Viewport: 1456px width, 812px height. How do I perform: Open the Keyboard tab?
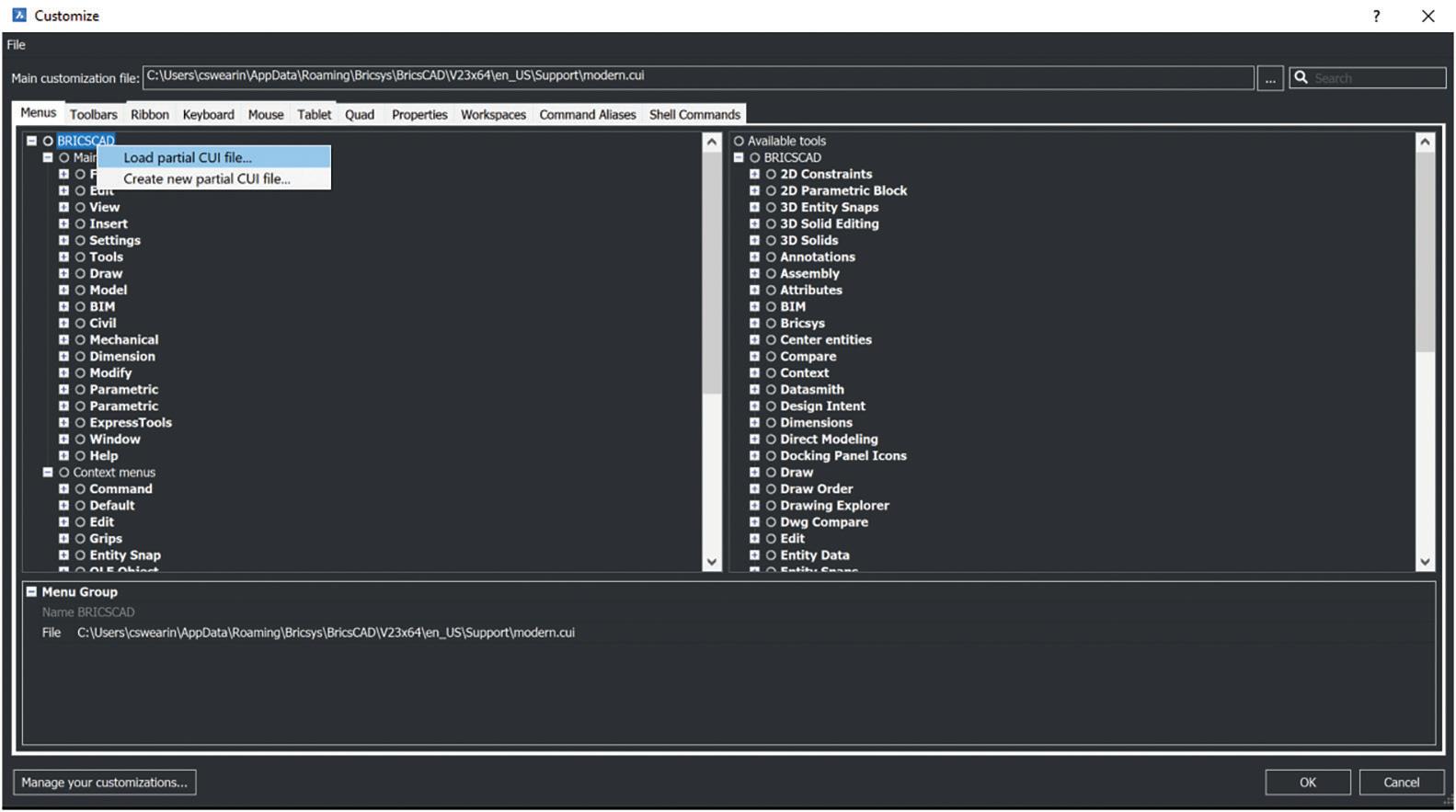click(x=208, y=115)
